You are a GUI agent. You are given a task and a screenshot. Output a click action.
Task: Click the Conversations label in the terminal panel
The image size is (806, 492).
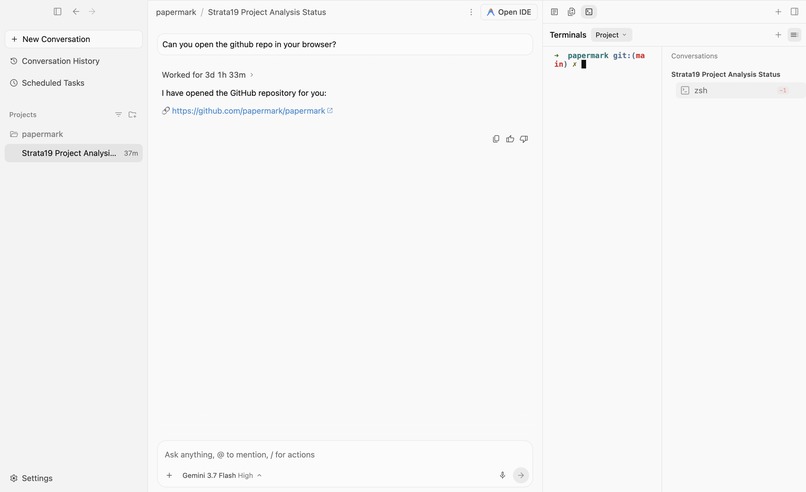pyautogui.click(x=694, y=56)
